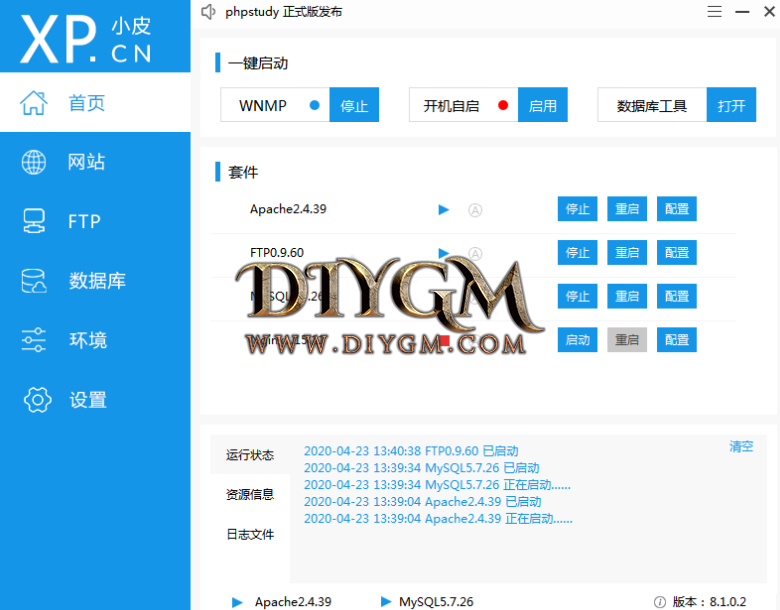
Task: Click log entry Apache2.4.39 已启动
Action: click(422, 502)
